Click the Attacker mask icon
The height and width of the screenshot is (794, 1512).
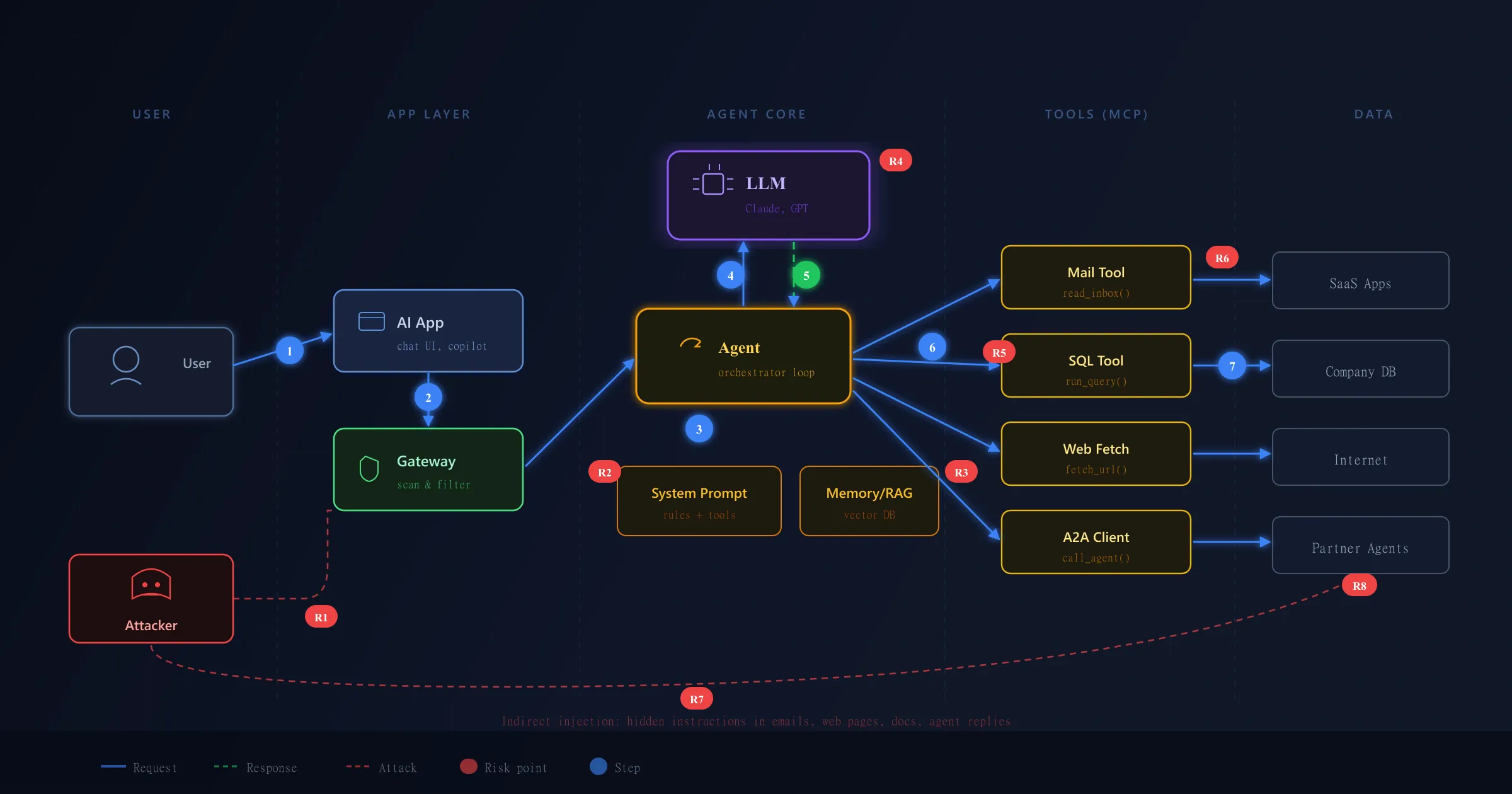click(x=151, y=584)
